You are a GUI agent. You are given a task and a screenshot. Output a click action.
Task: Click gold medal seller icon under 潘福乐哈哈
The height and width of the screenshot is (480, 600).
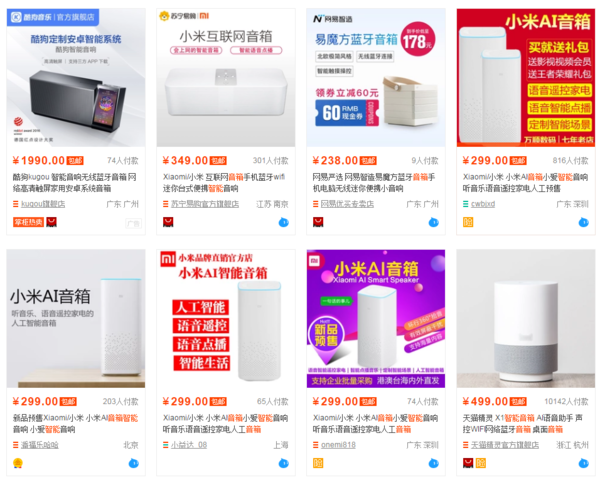point(18,463)
